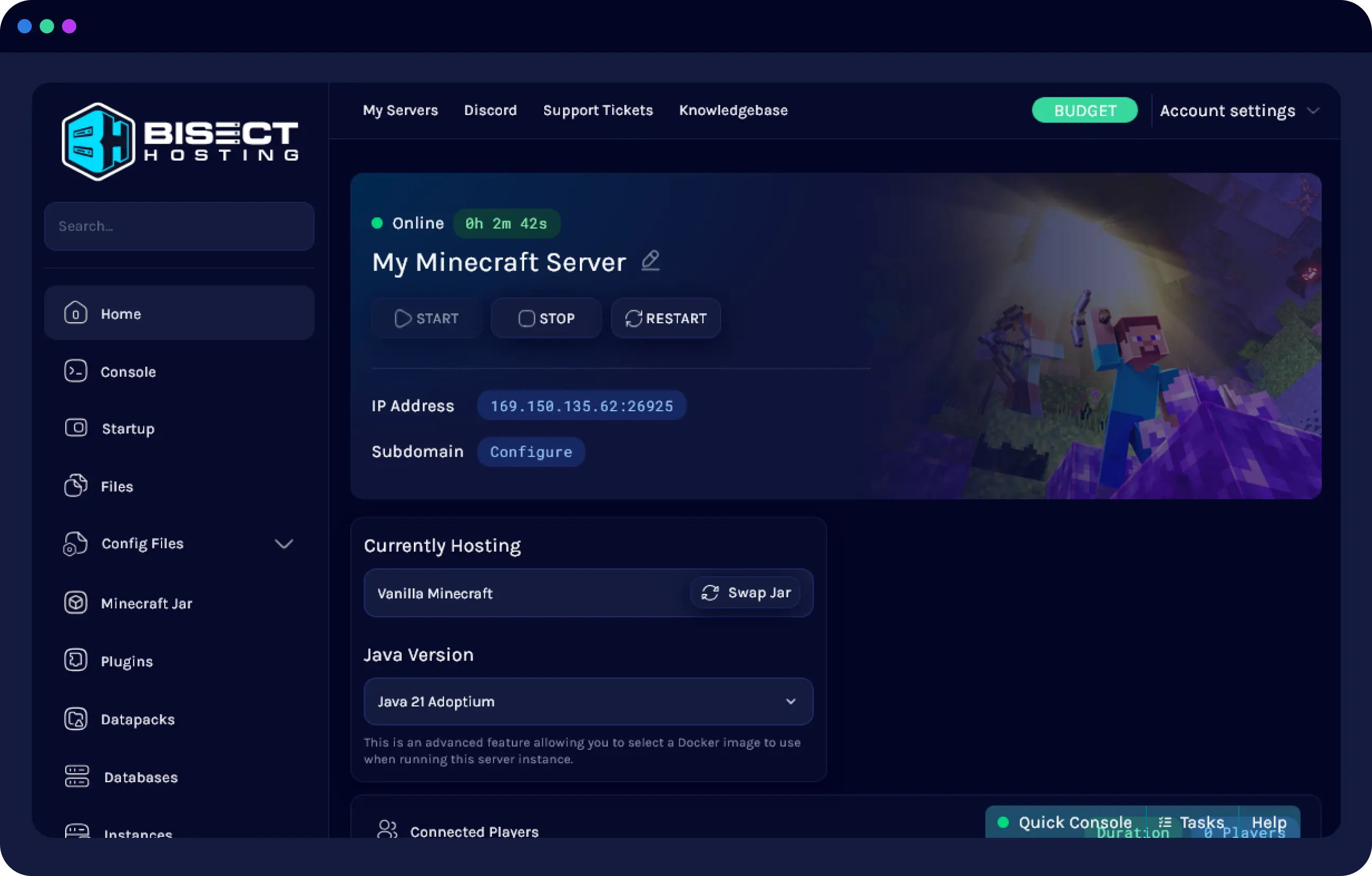1372x876 pixels.
Task: Configure the server subdomain
Action: [x=530, y=452]
